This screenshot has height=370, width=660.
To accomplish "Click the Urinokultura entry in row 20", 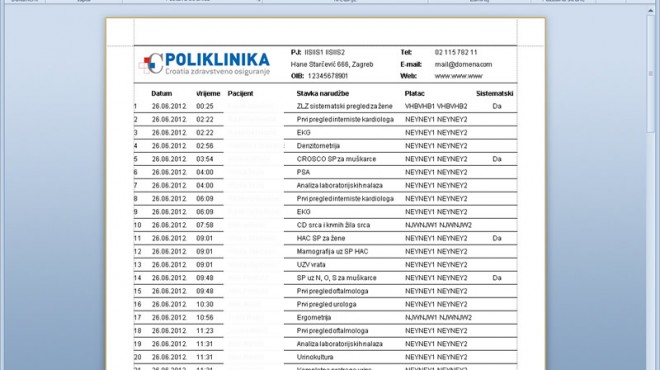I will 315,357.
